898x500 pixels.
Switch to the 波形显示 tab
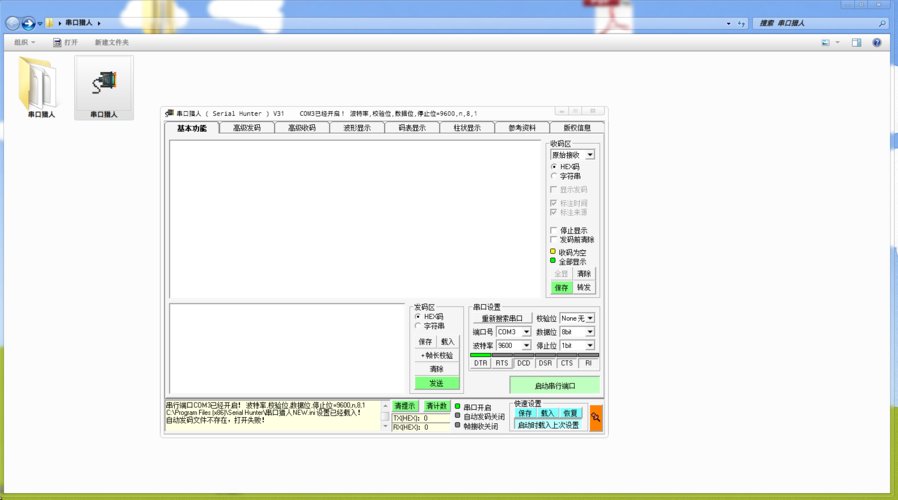357,128
